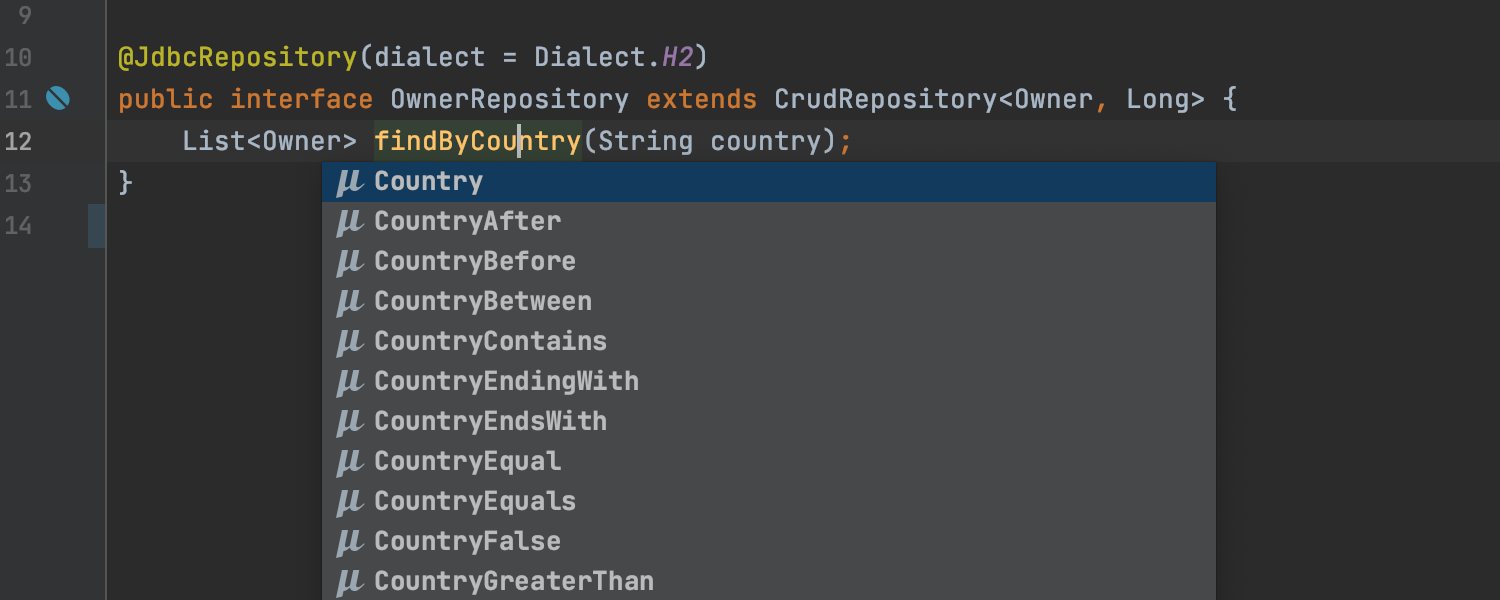Click the Micronaut gutter icon on line 11
Screen dimensions: 1500x600
click(x=58, y=98)
